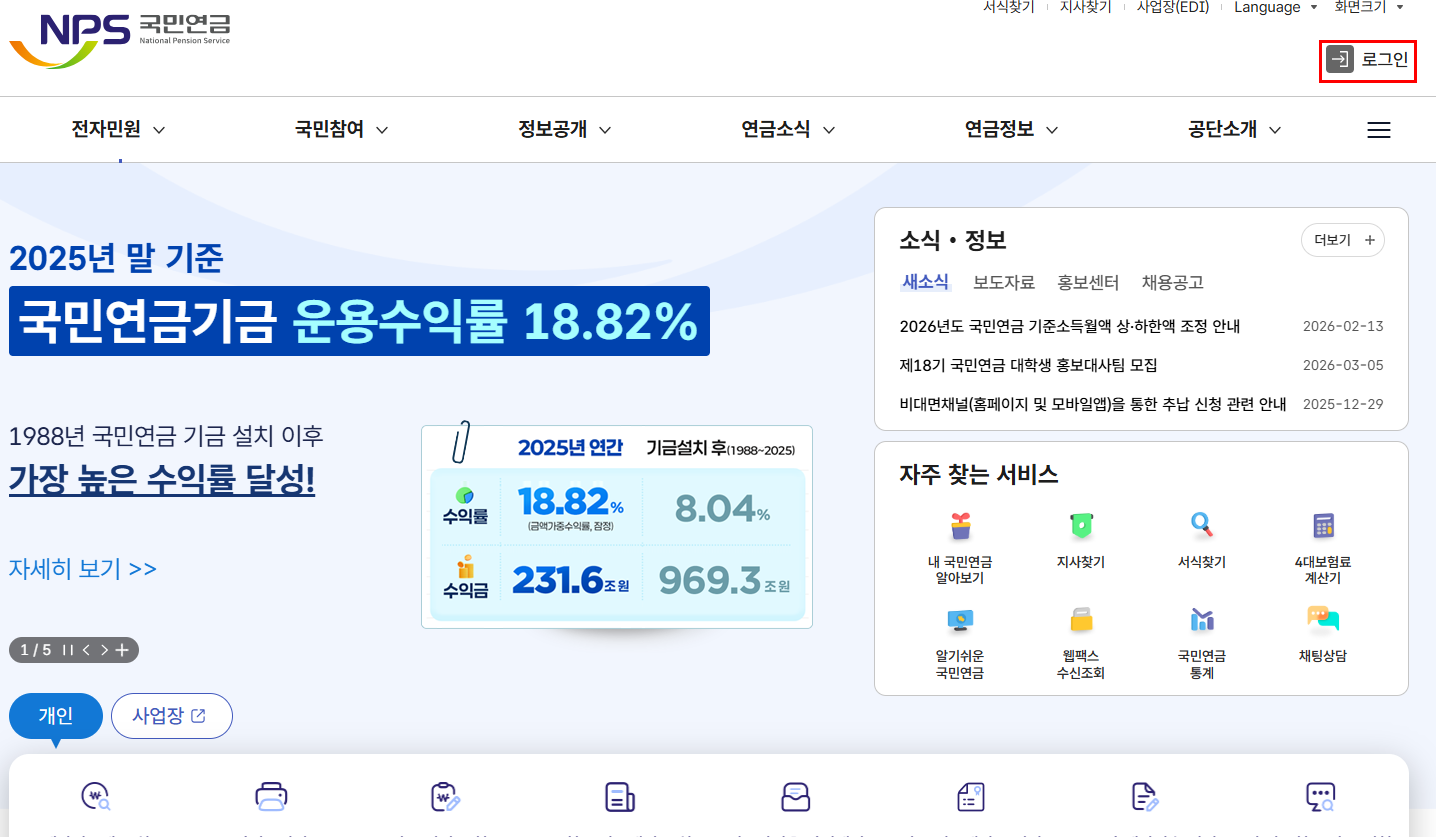This screenshot has width=1436, height=837.
Task: Click the inbox tray icon in 개인 panel
Action: 796,797
